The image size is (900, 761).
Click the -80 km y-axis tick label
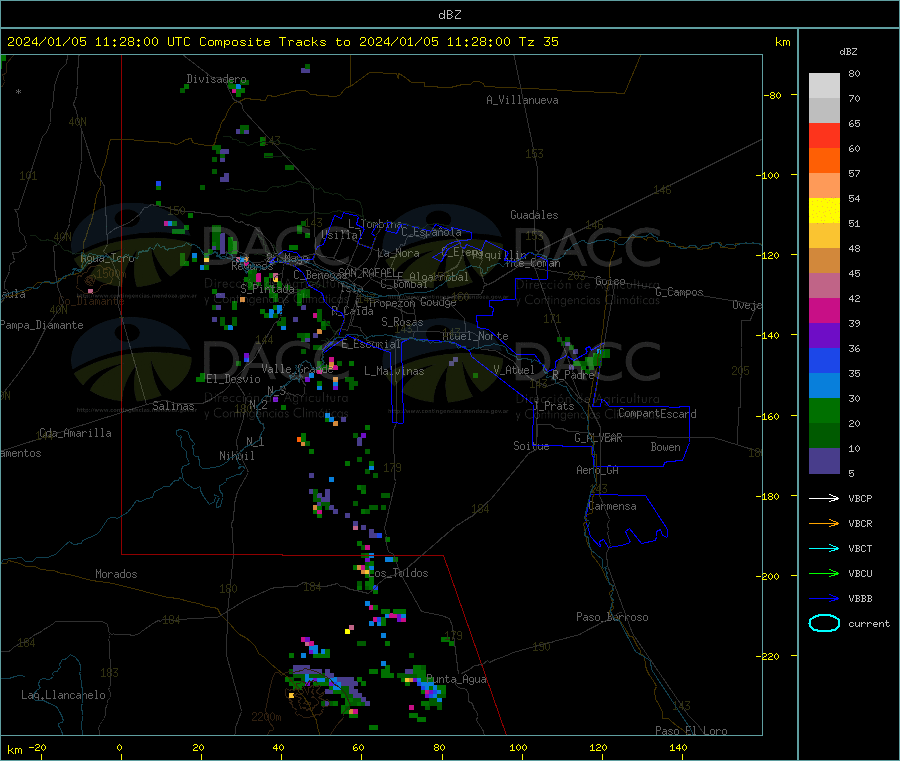[x=772, y=95]
